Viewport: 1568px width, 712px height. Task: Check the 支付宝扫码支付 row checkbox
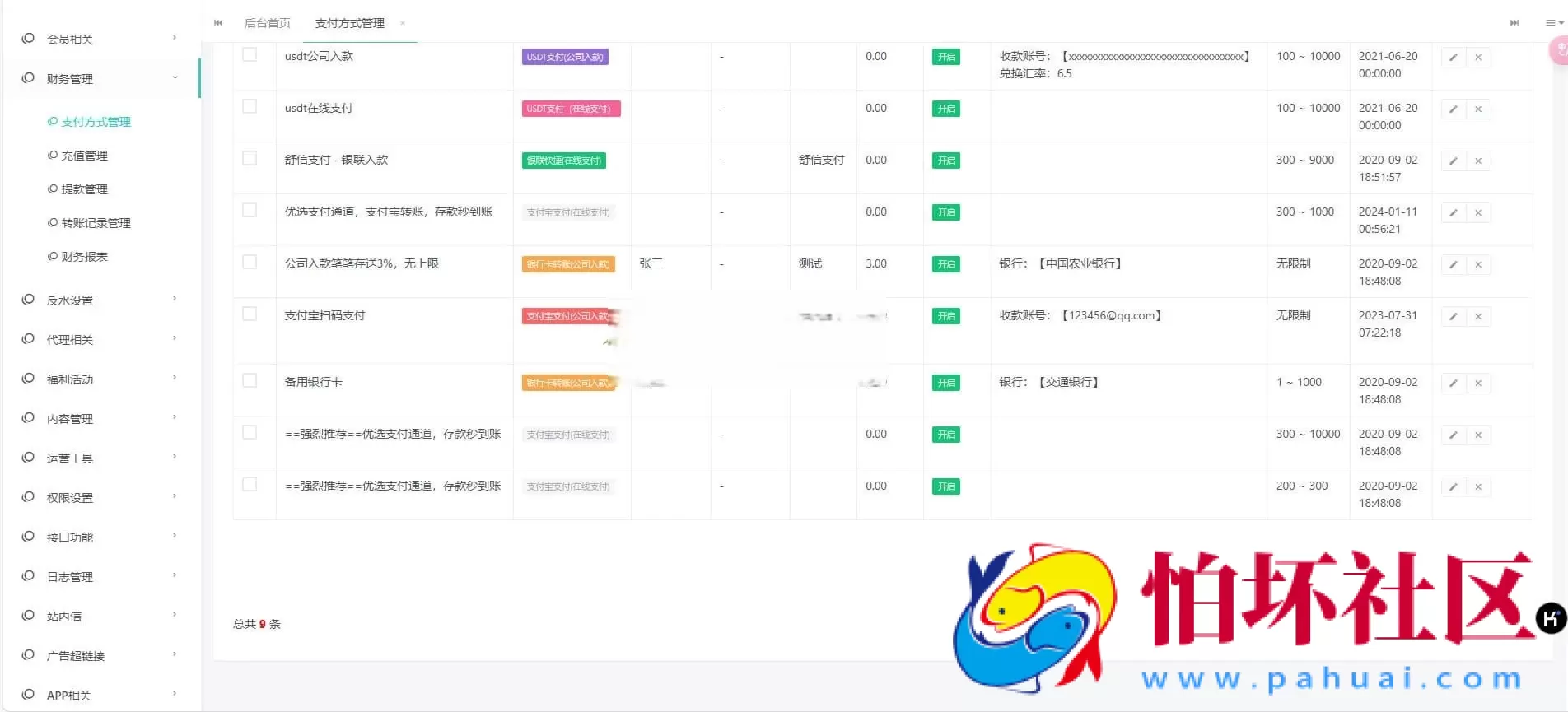250,314
